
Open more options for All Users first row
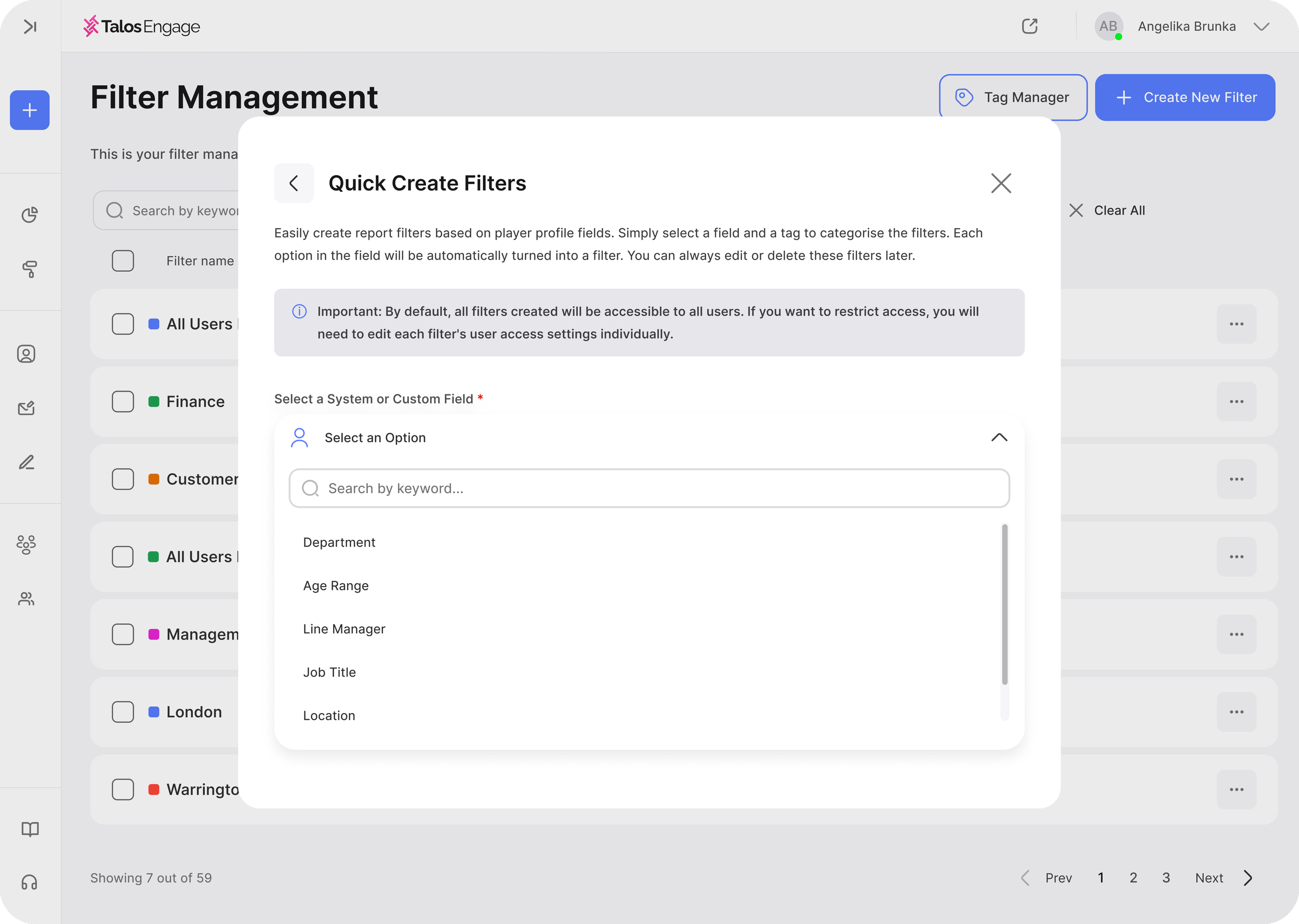tap(1237, 324)
